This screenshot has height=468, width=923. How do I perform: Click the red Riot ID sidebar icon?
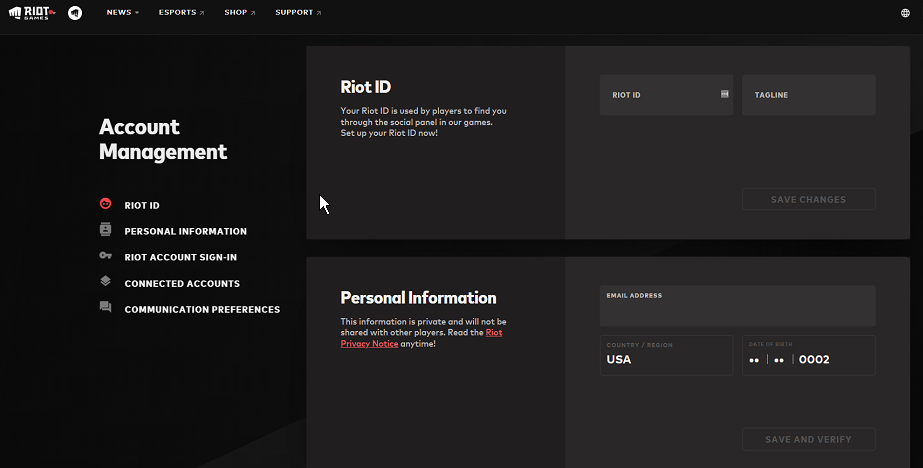(x=105, y=204)
